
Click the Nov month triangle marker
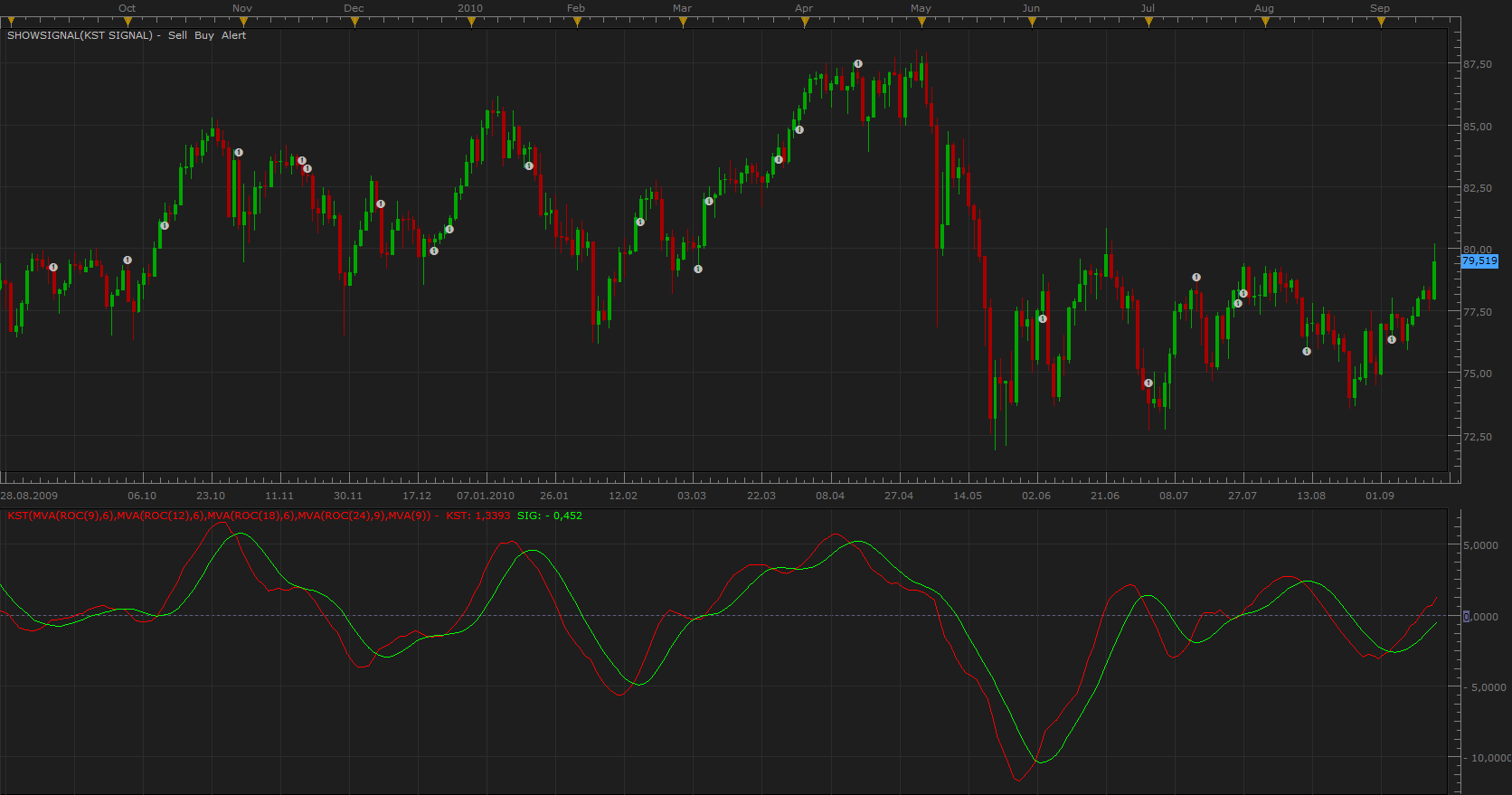242,23
